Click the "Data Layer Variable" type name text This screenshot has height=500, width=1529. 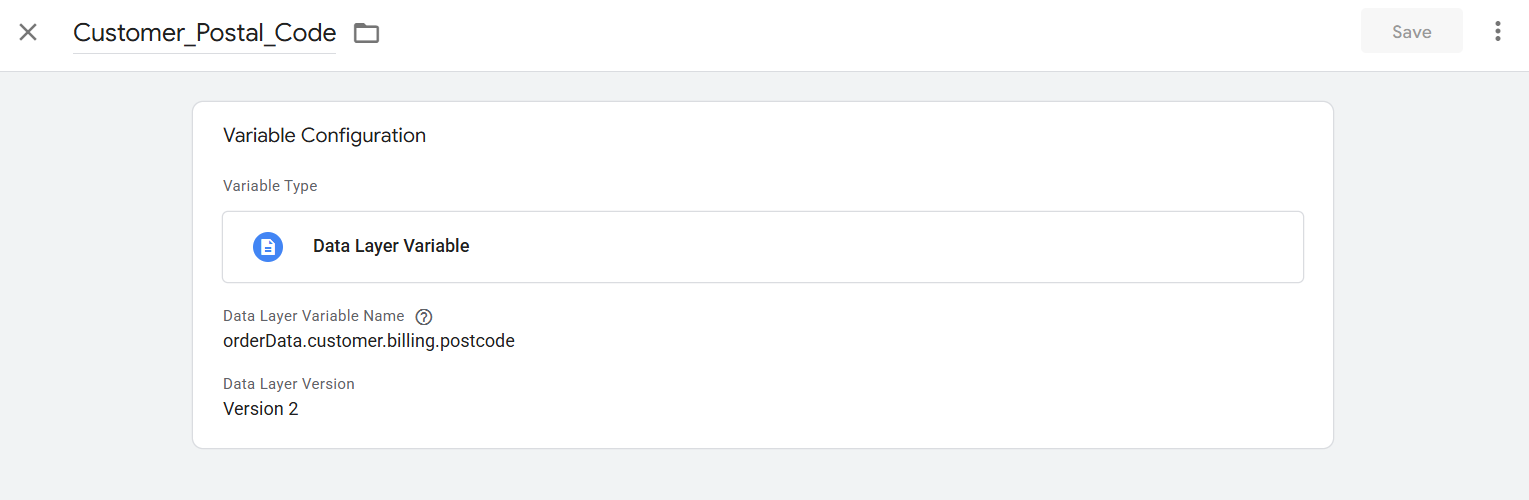[x=391, y=246]
